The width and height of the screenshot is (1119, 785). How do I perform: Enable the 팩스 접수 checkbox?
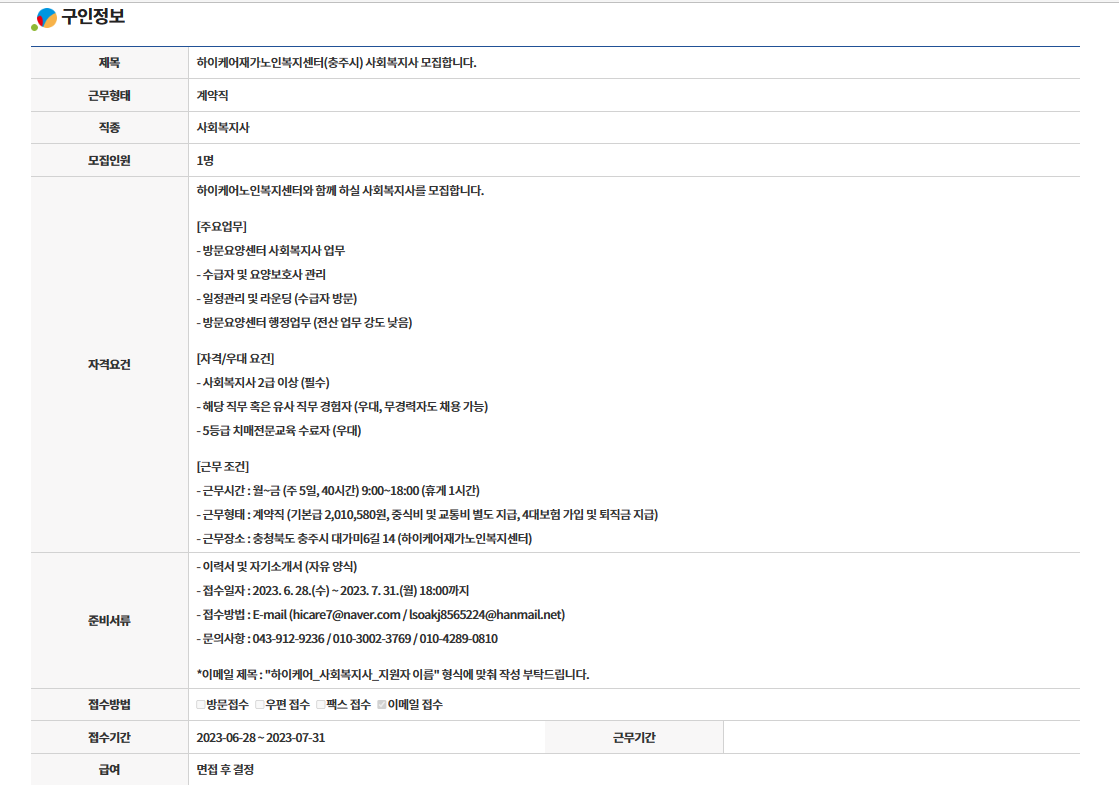click(321, 705)
